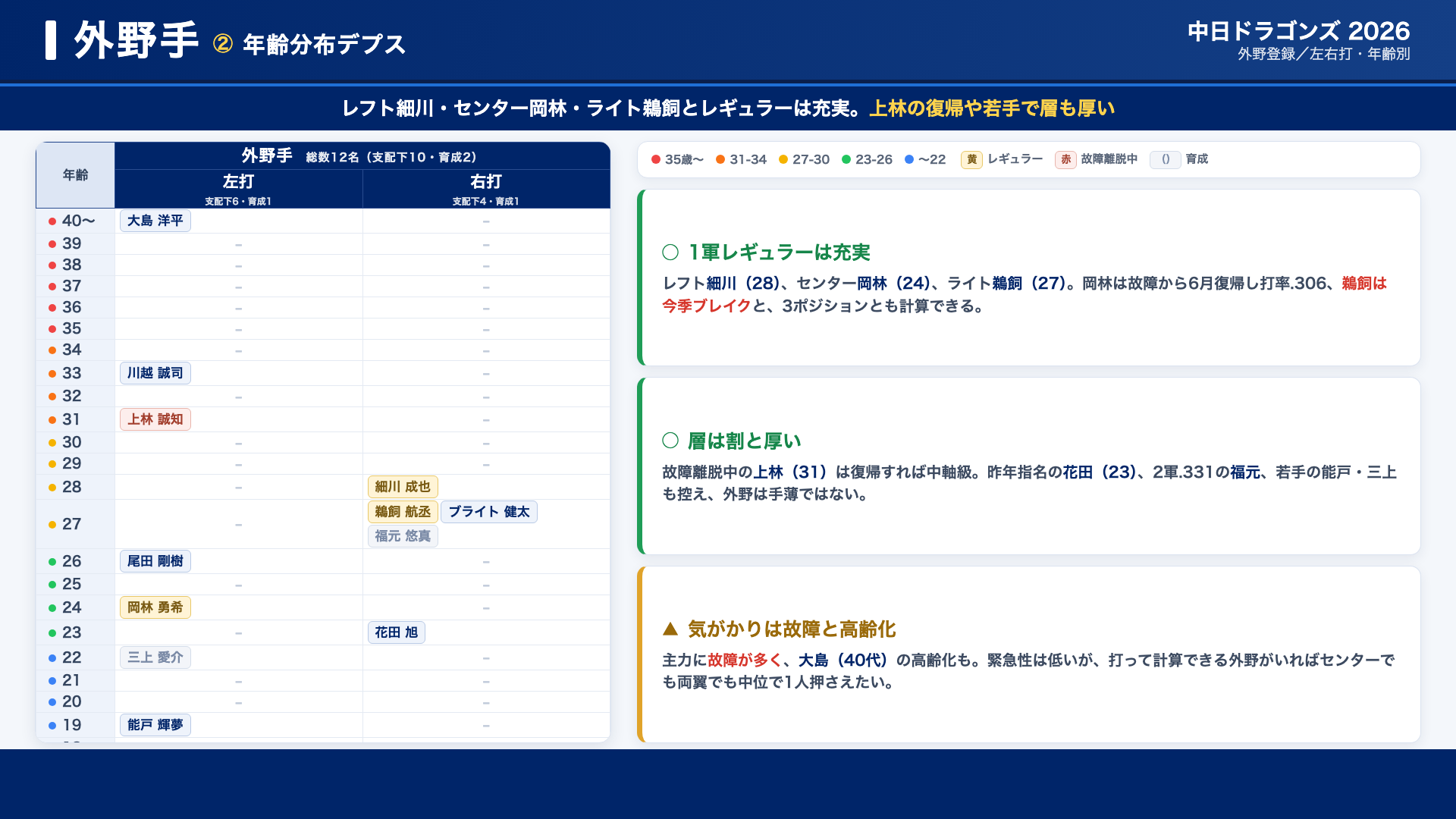1456x819 pixels.
Task: Click the 三上 愛介 development chip
Action: [155, 657]
